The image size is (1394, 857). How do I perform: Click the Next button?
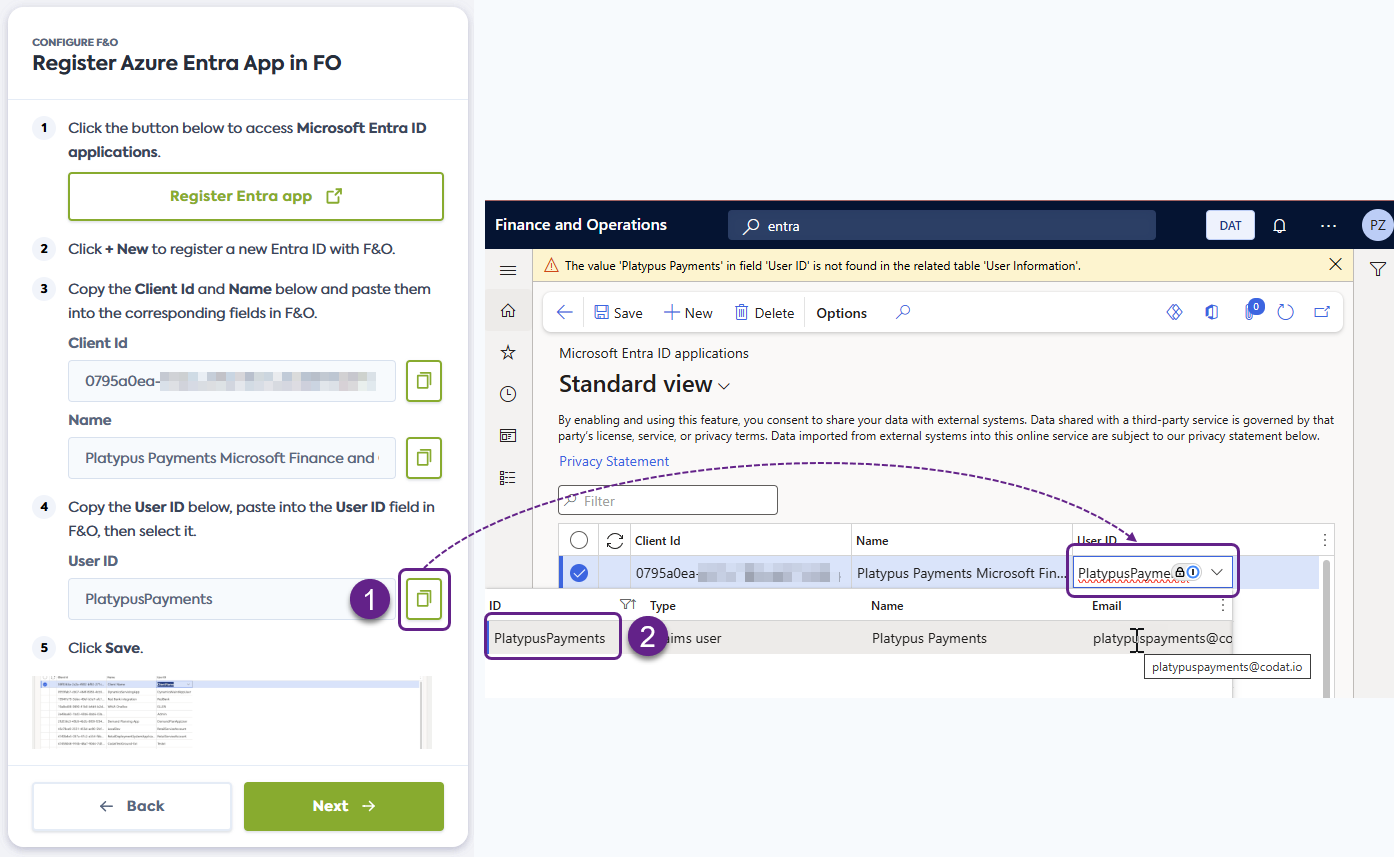(x=343, y=806)
